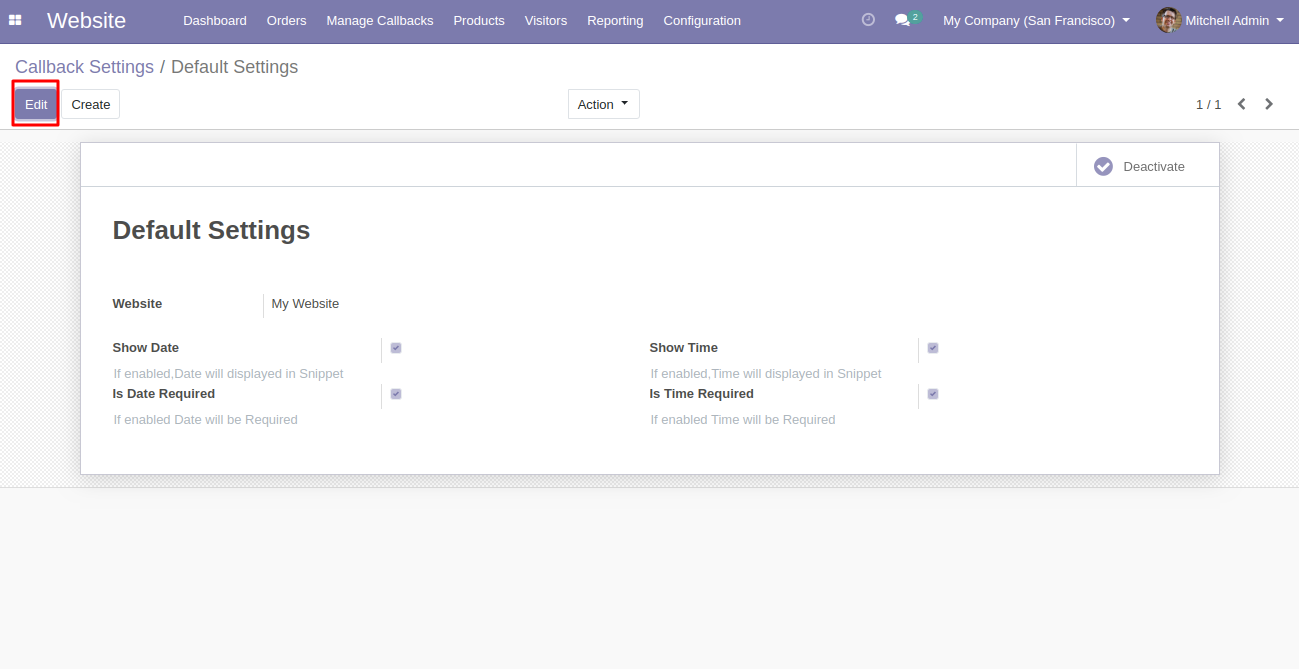Disable the Show Time checkbox
This screenshot has height=669, width=1299.
click(x=932, y=348)
